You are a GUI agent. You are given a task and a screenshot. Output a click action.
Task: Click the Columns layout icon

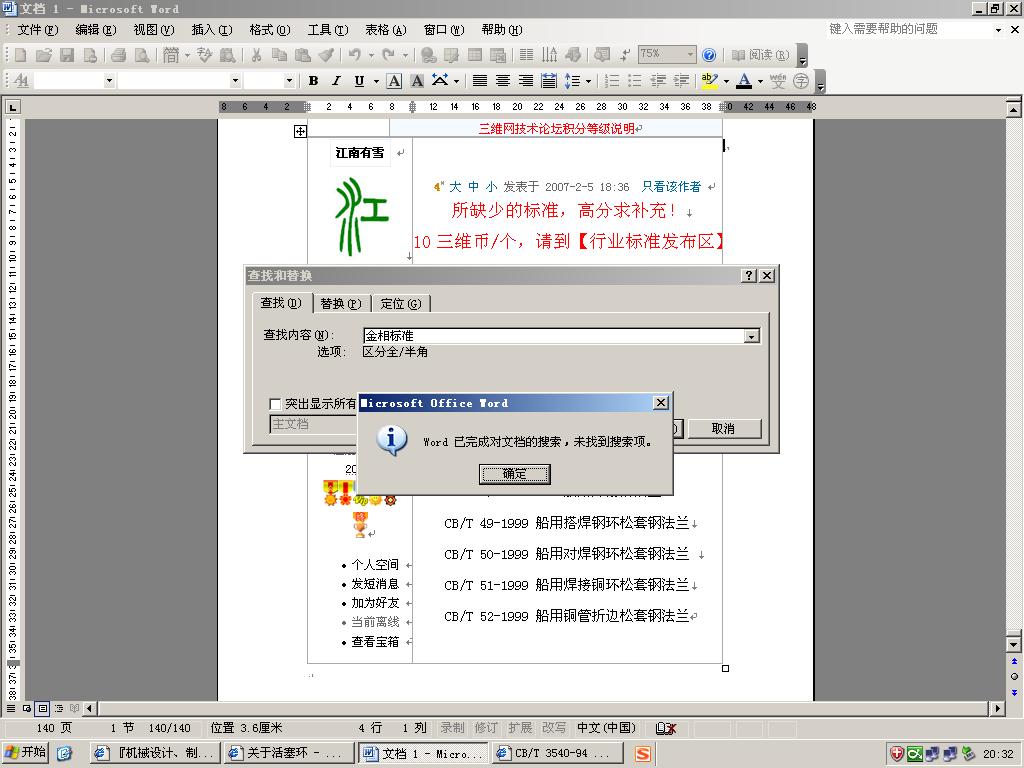pyautogui.click(x=526, y=56)
